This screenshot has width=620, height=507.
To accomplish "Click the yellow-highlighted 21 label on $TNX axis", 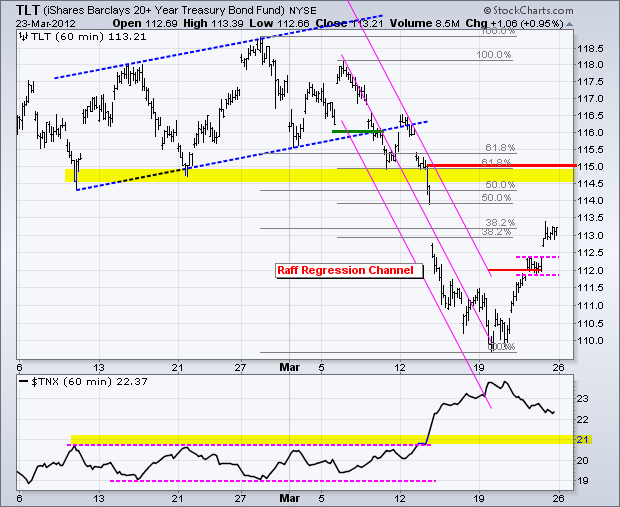I will (583, 440).
